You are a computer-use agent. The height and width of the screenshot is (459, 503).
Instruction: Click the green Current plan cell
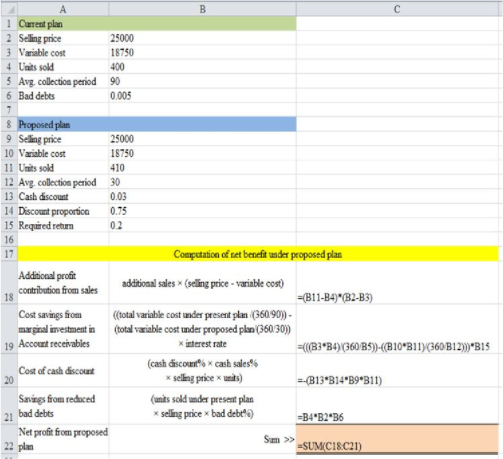(157, 24)
